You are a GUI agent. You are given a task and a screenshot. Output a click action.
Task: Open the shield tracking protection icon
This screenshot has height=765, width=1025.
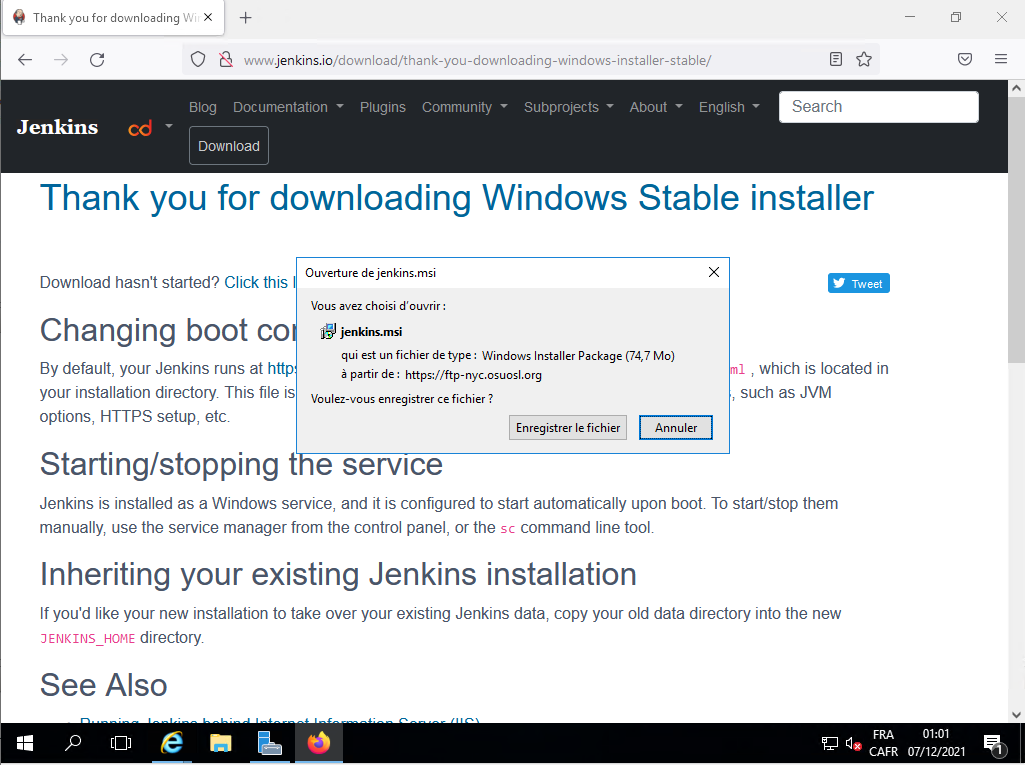click(x=198, y=60)
